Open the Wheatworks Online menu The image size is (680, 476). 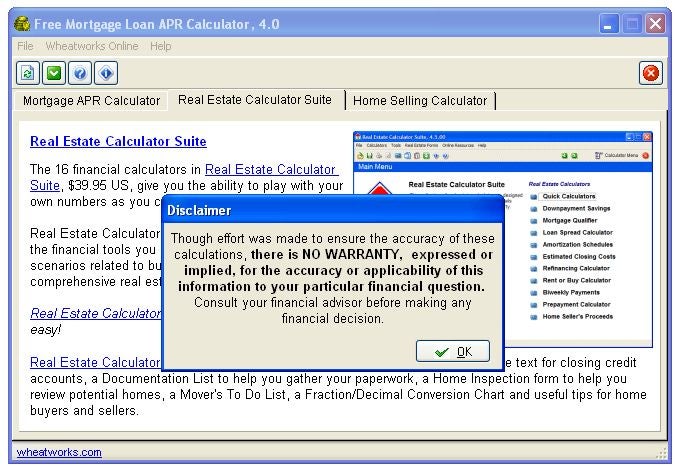click(92, 46)
